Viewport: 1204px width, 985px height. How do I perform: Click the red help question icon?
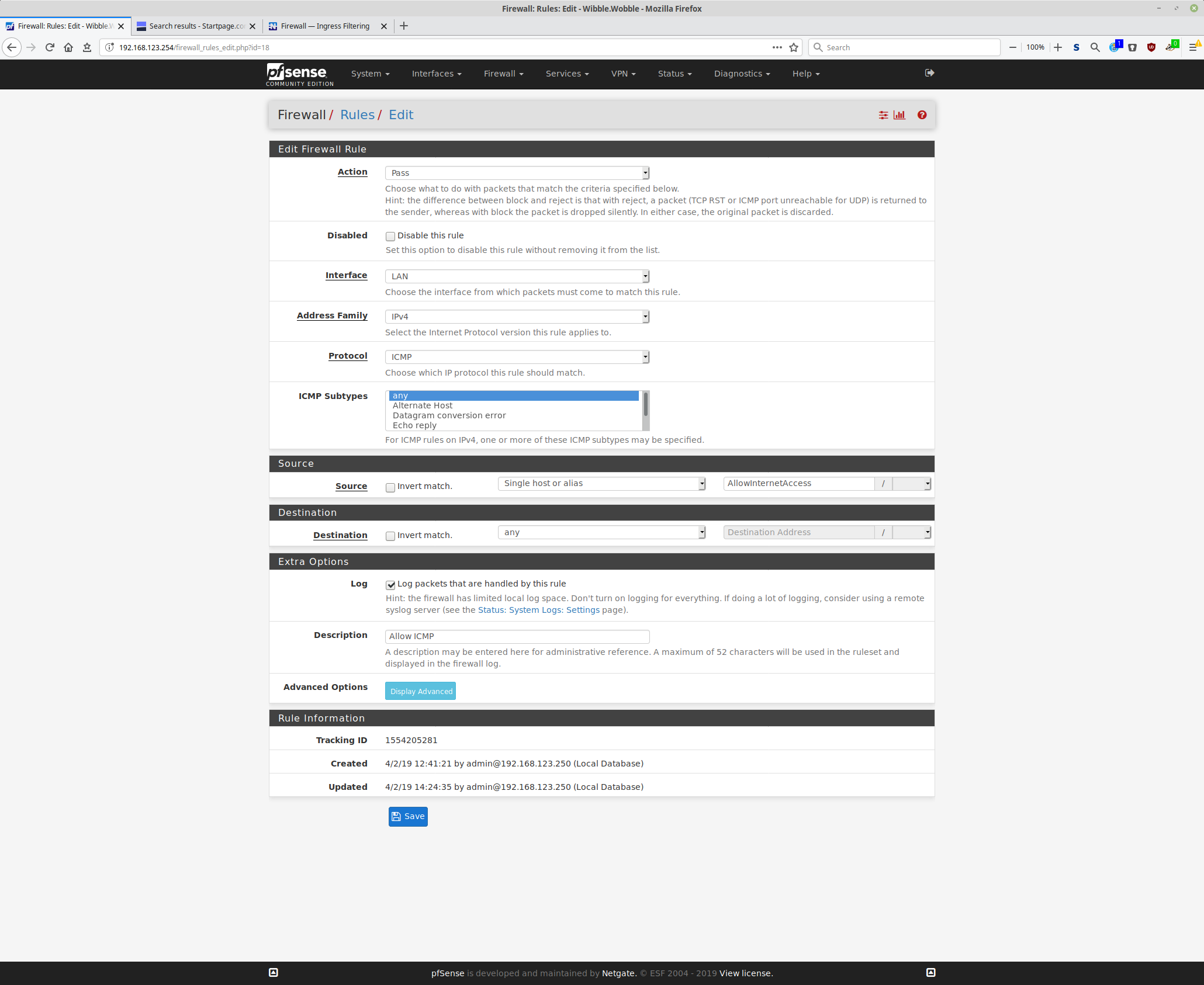(922, 115)
